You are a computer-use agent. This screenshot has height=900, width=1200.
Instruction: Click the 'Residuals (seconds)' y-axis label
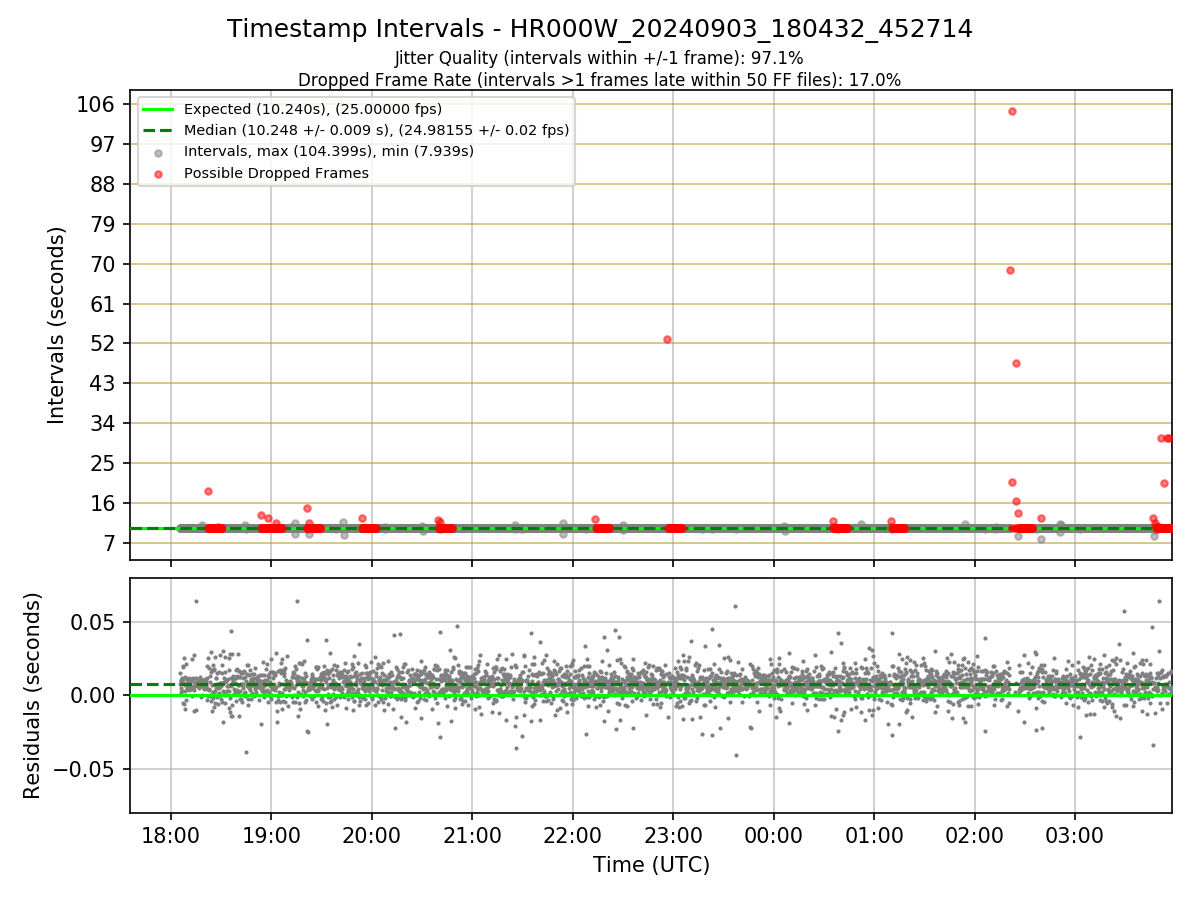pos(33,695)
